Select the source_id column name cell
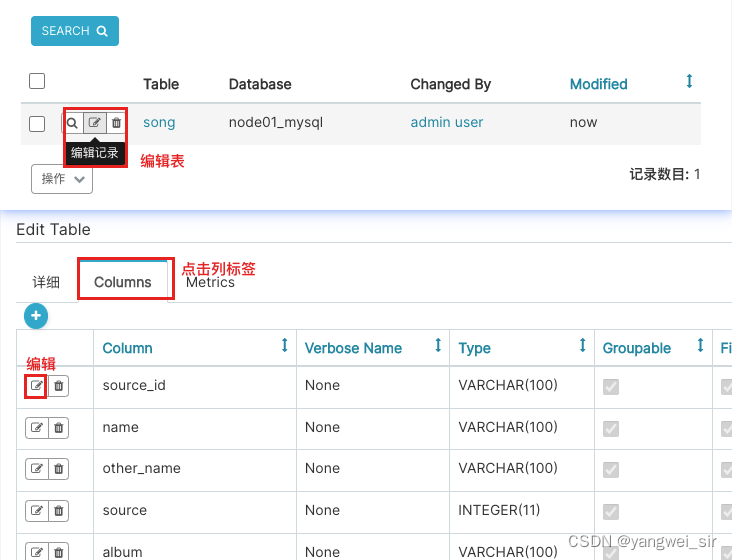Screen dimensions: 732x560 pyautogui.click(x=134, y=385)
